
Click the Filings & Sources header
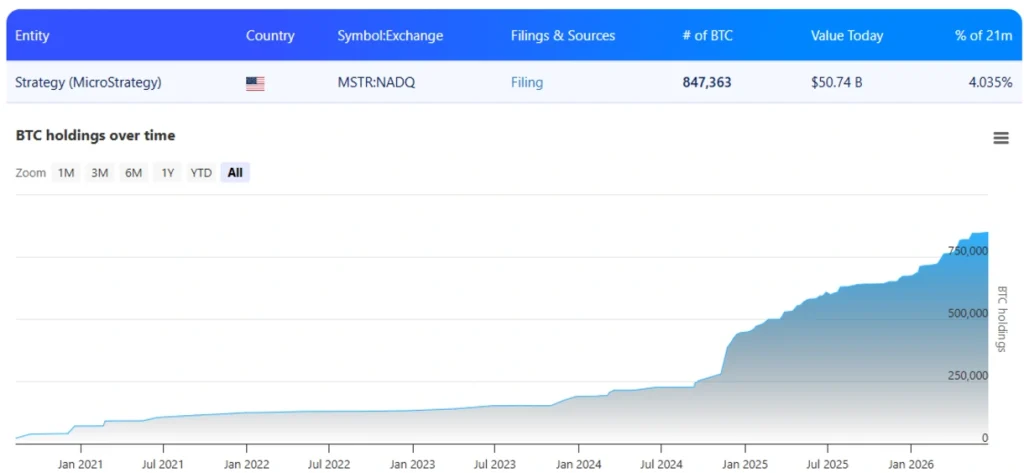[563, 36]
